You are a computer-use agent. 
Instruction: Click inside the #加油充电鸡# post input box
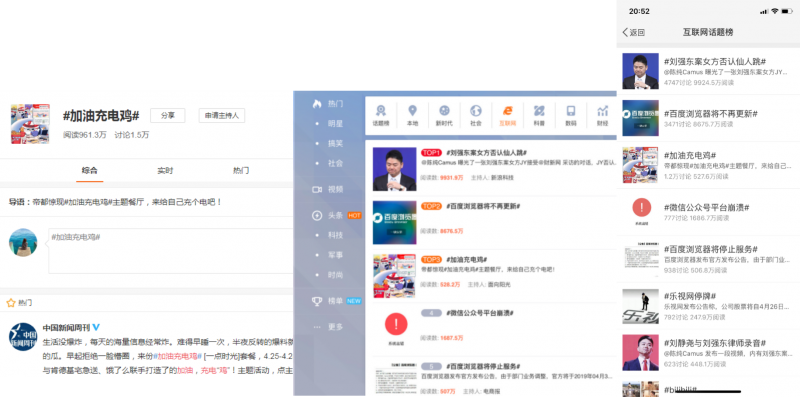tap(171, 251)
